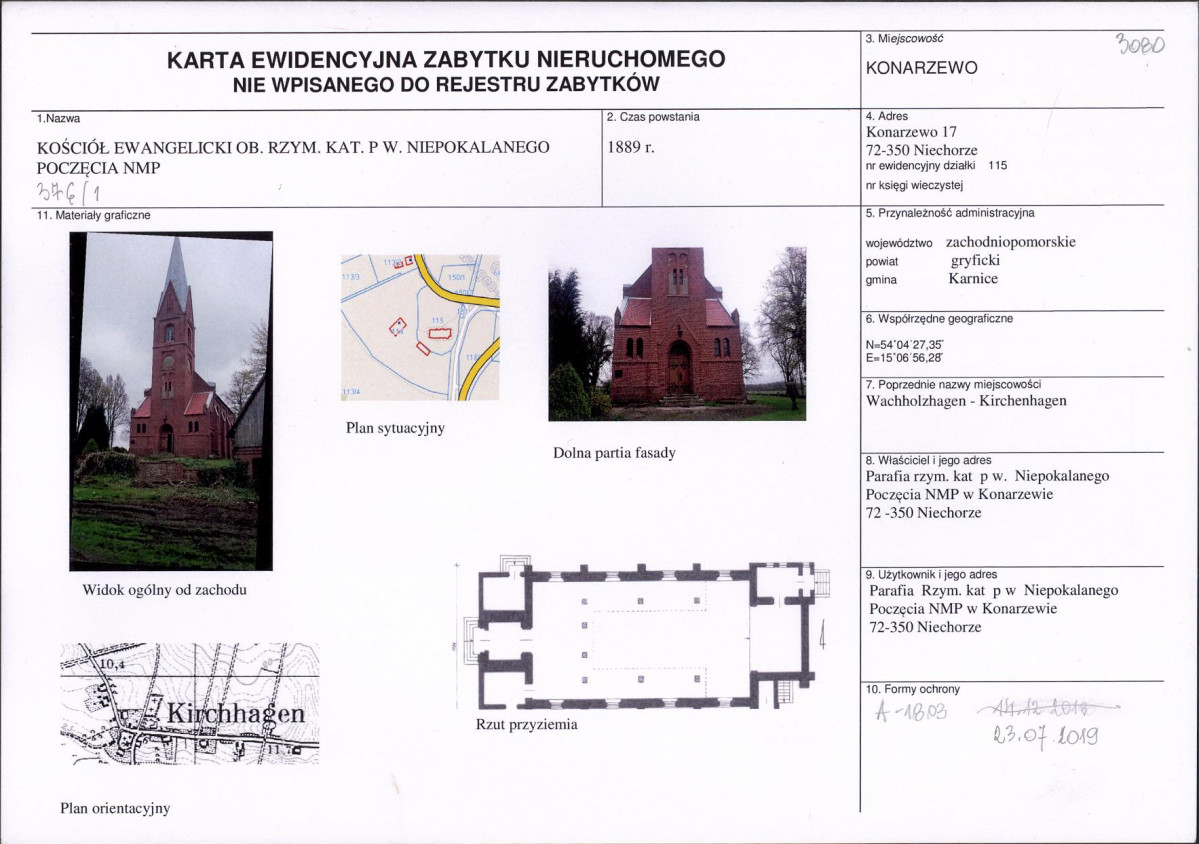
Task: Click the caption 'Widok ogólny od zachodu'
Action: (x=164, y=590)
